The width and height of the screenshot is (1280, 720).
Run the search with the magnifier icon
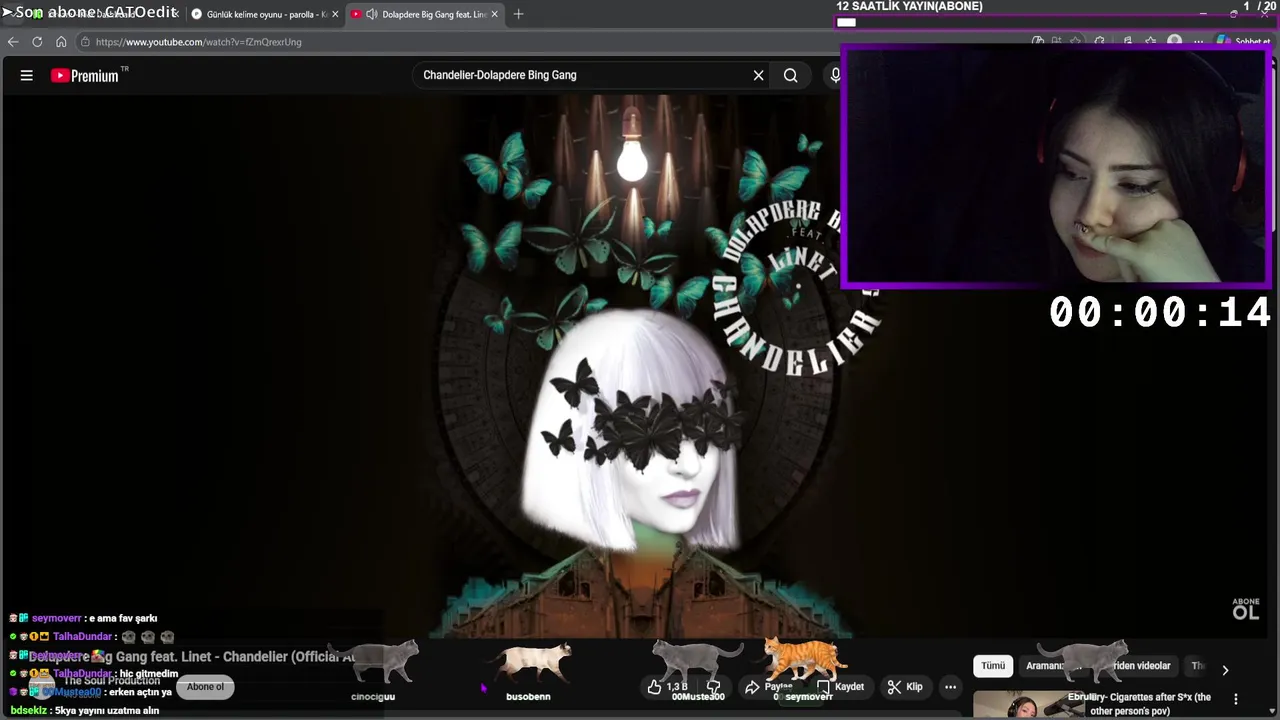pyautogui.click(x=791, y=75)
